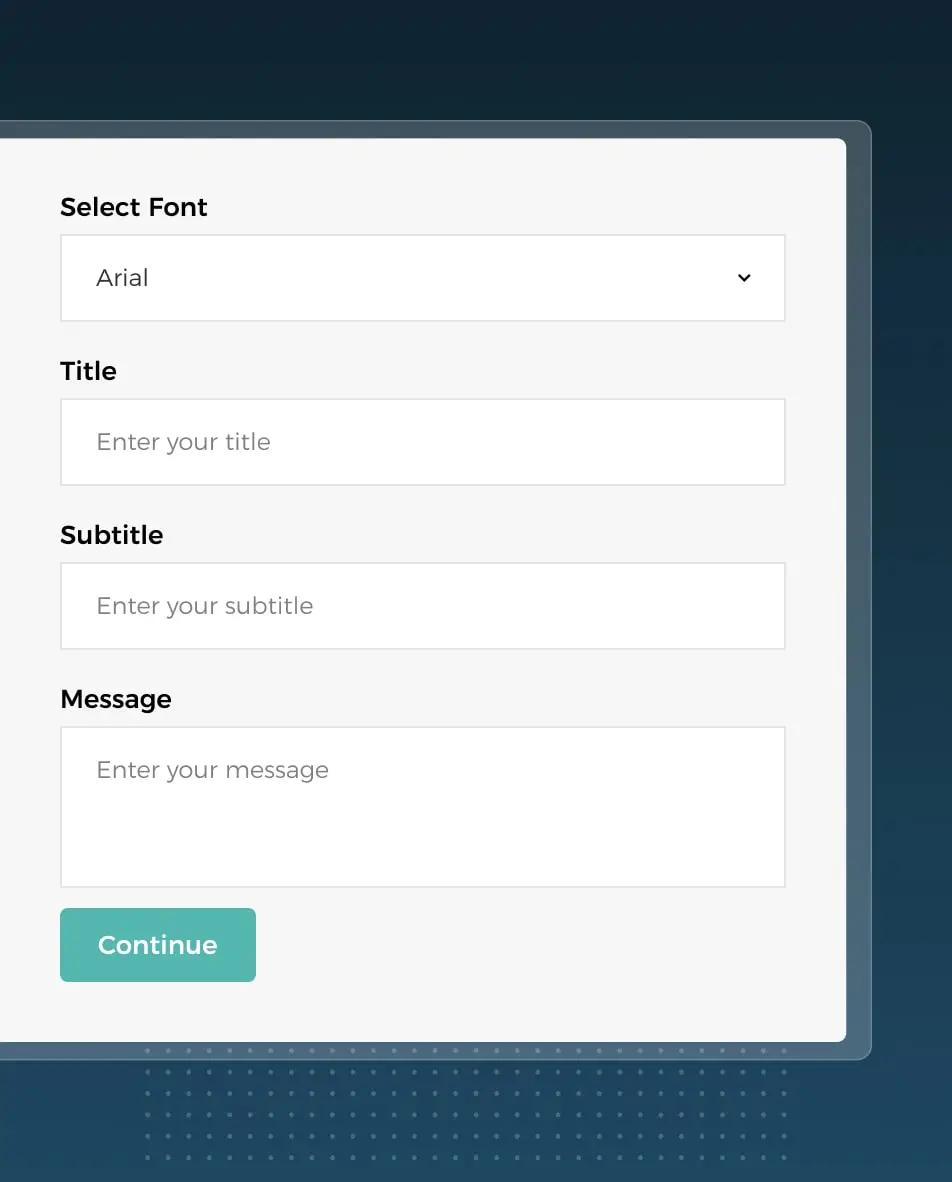Click the Subtitle text field
The width and height of the screenshot is (952, 1182).
(x=422, y=606)
